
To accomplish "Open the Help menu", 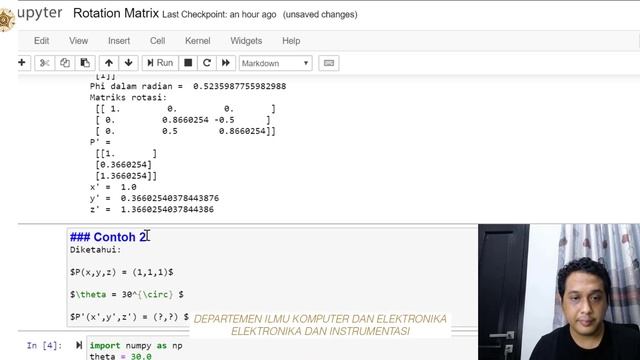I will coord(291,41).
